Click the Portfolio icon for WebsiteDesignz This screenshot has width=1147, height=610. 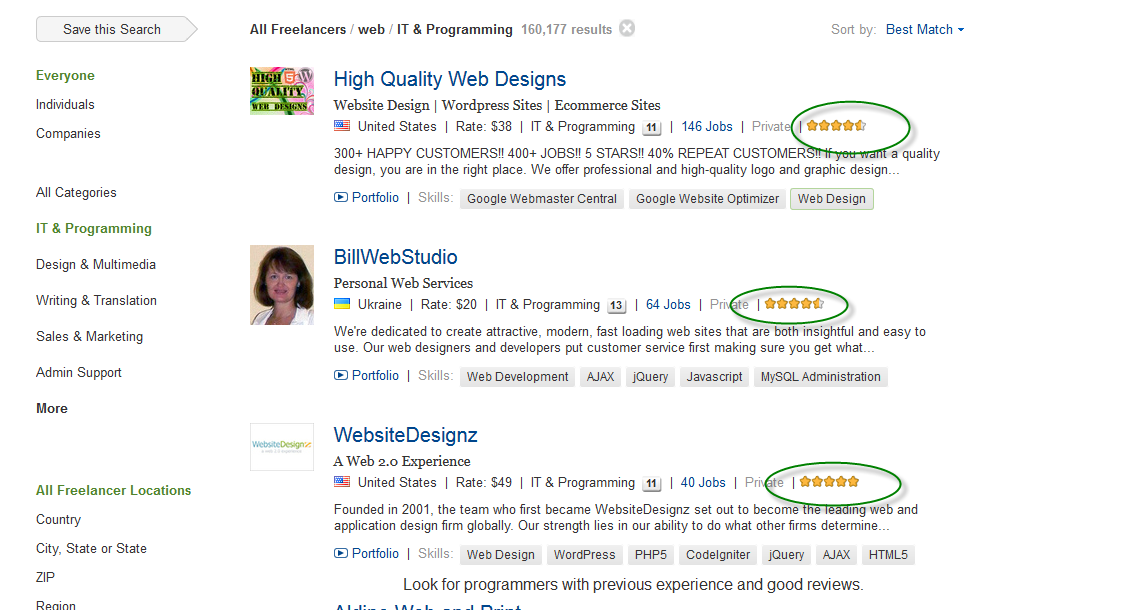click(341, 554)
